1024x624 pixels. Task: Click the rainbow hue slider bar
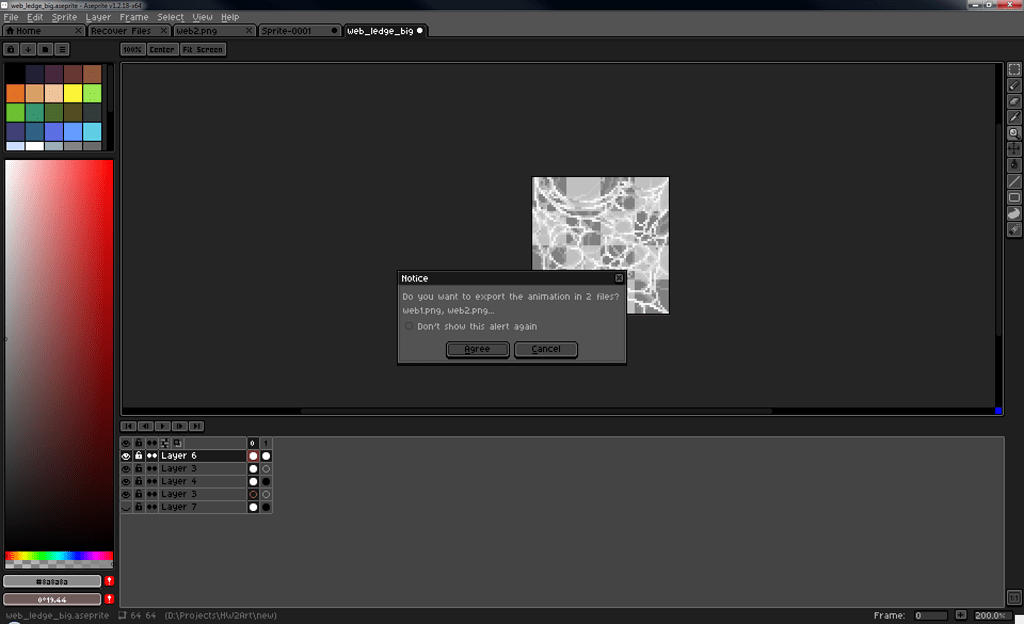point(59,556)
